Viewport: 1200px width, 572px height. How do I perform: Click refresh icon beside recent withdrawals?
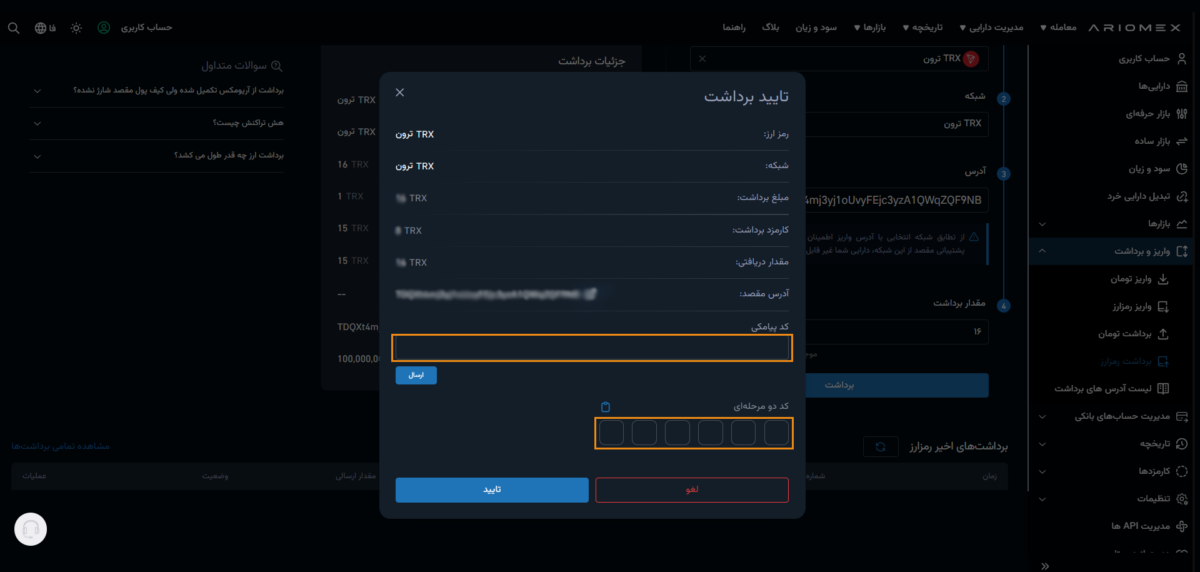880,447
